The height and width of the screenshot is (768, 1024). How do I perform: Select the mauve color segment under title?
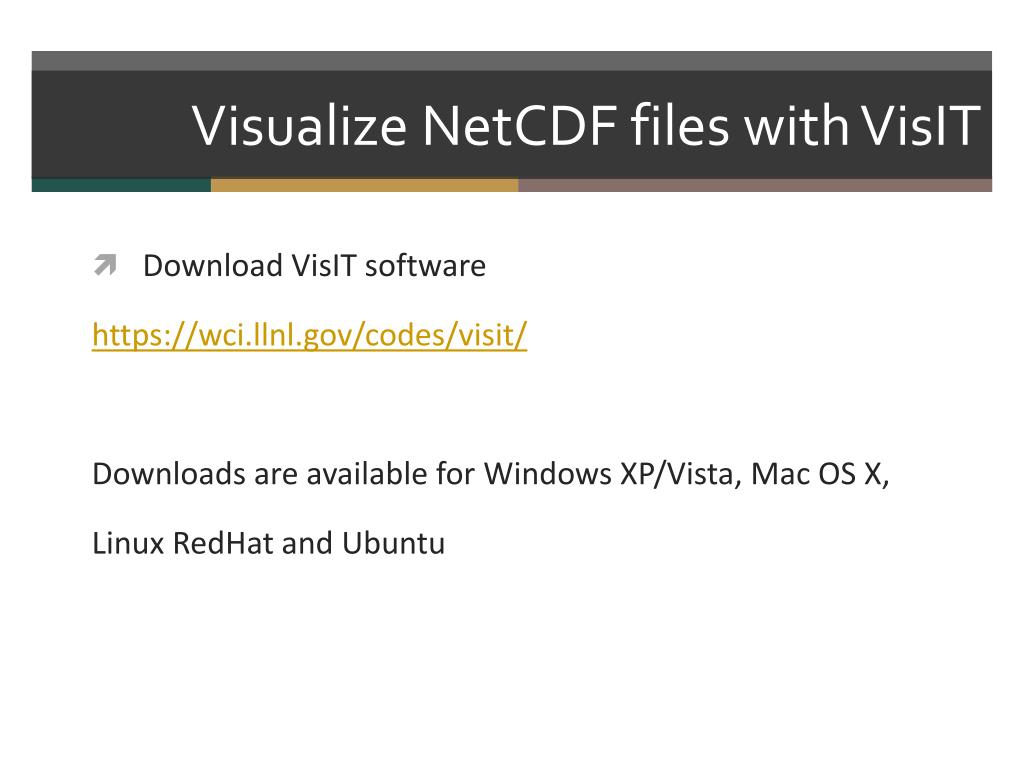755,185
